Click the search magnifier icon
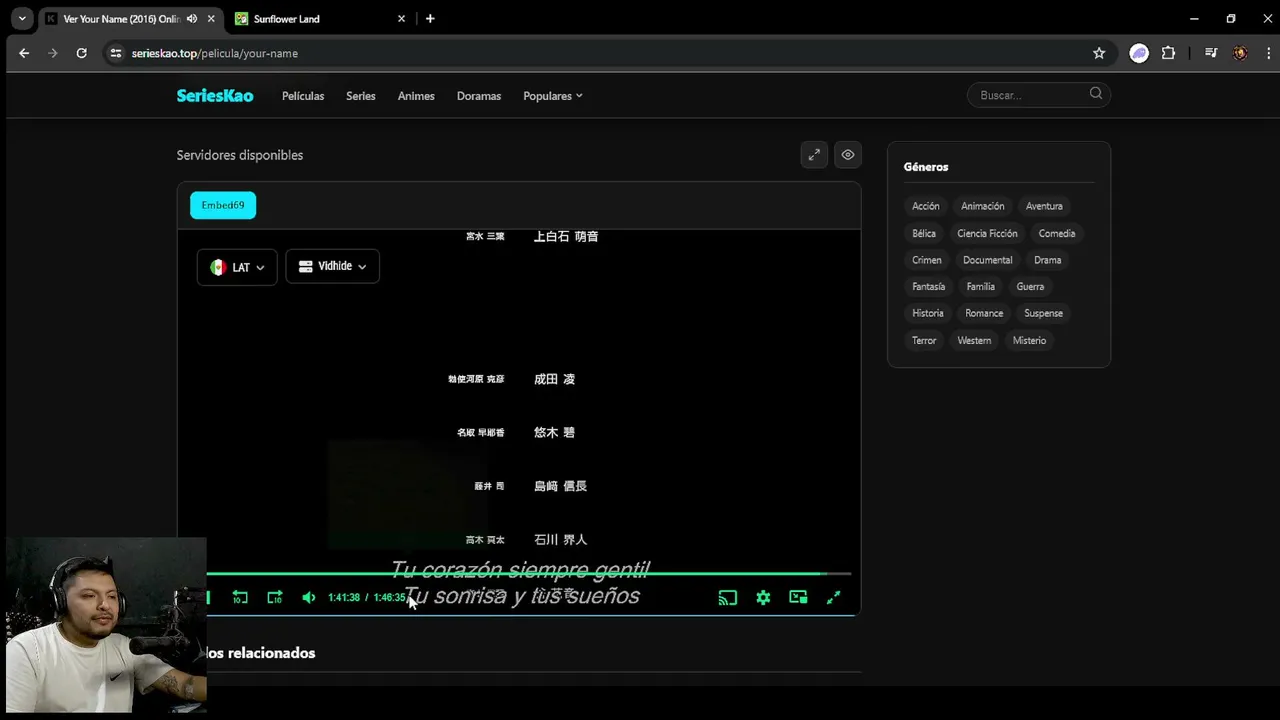 (1096, 94)
